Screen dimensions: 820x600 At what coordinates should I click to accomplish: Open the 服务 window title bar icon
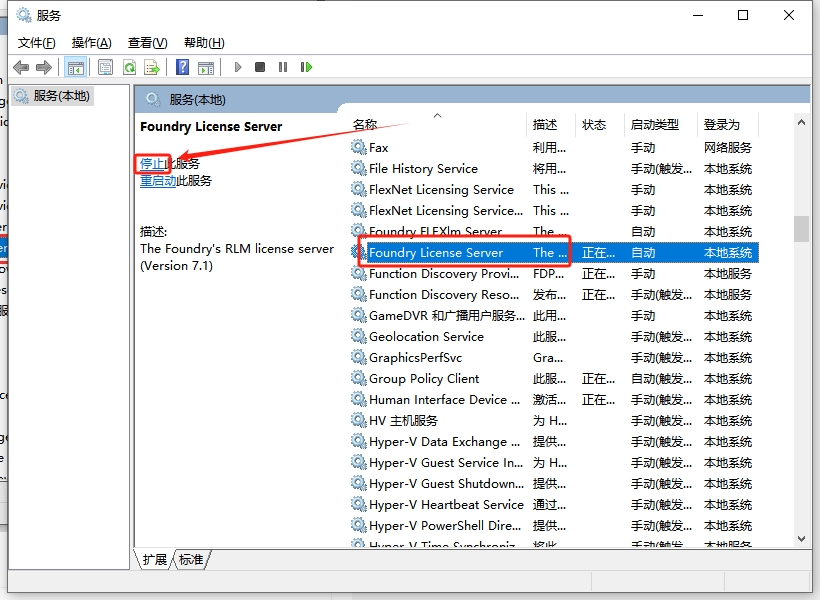[24, 15]
